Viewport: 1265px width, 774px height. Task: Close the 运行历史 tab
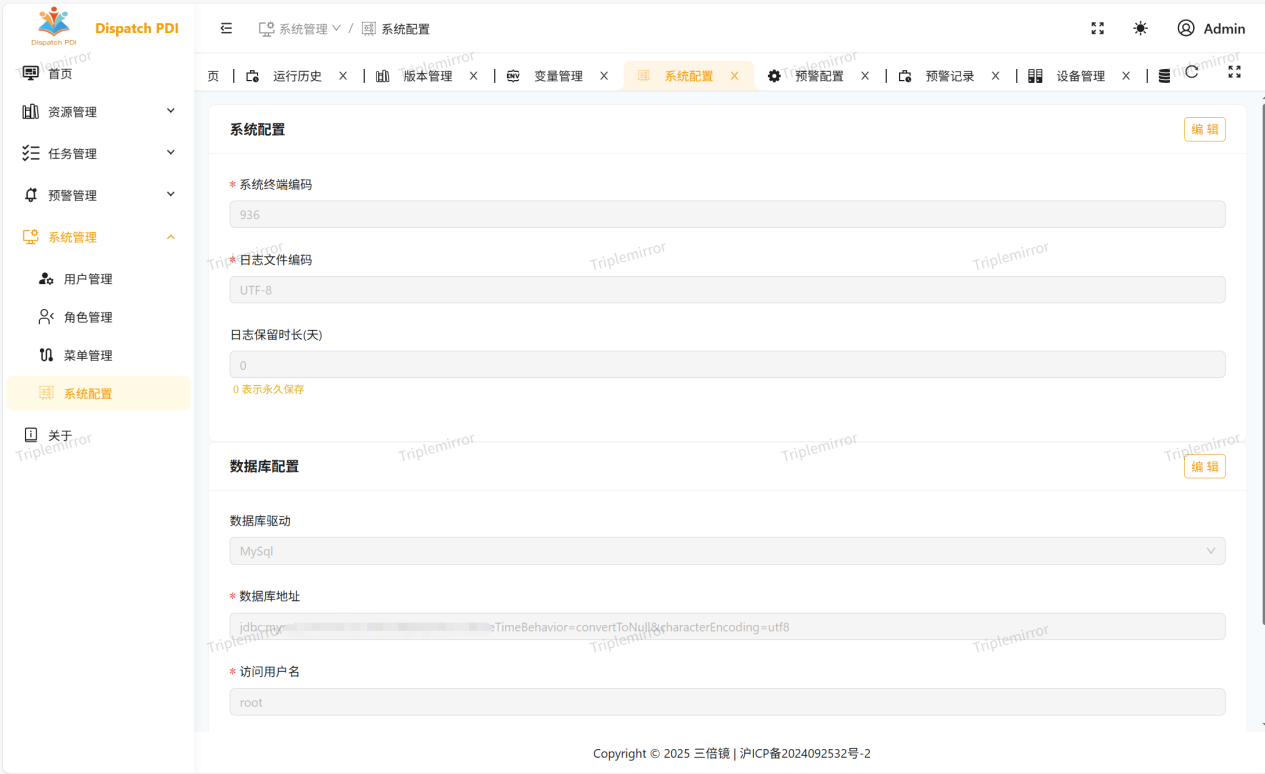point(343,76)
